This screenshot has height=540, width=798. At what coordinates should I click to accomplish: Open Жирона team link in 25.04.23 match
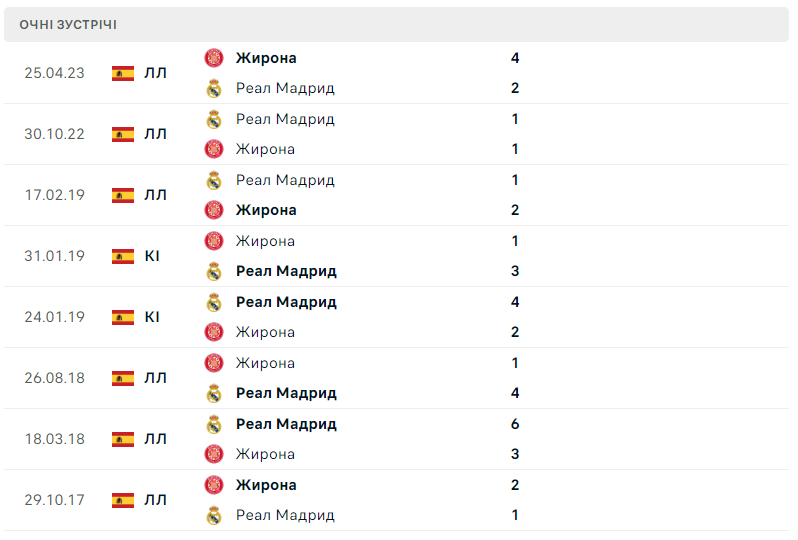pos(266,58)
